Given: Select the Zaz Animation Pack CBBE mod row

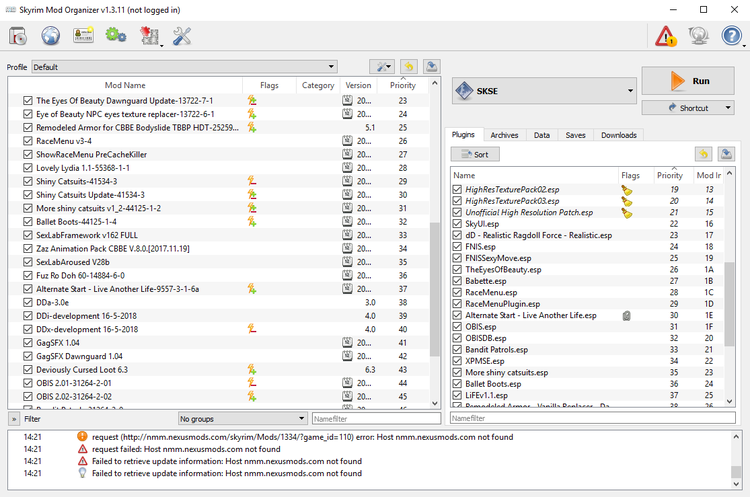Looking at the screenshot, I should click(x=219, y=248).
